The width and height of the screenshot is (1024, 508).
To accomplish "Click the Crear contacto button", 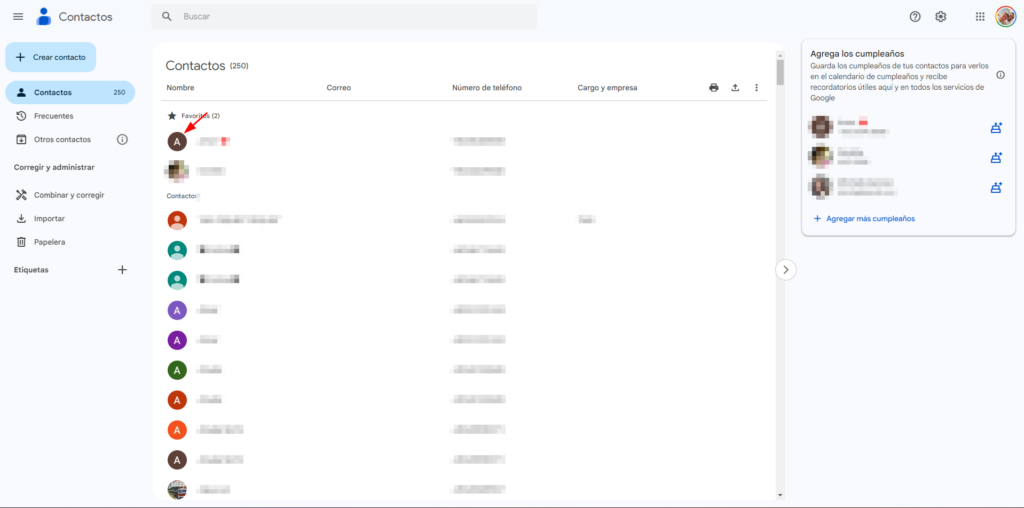I will click(50, 57).
